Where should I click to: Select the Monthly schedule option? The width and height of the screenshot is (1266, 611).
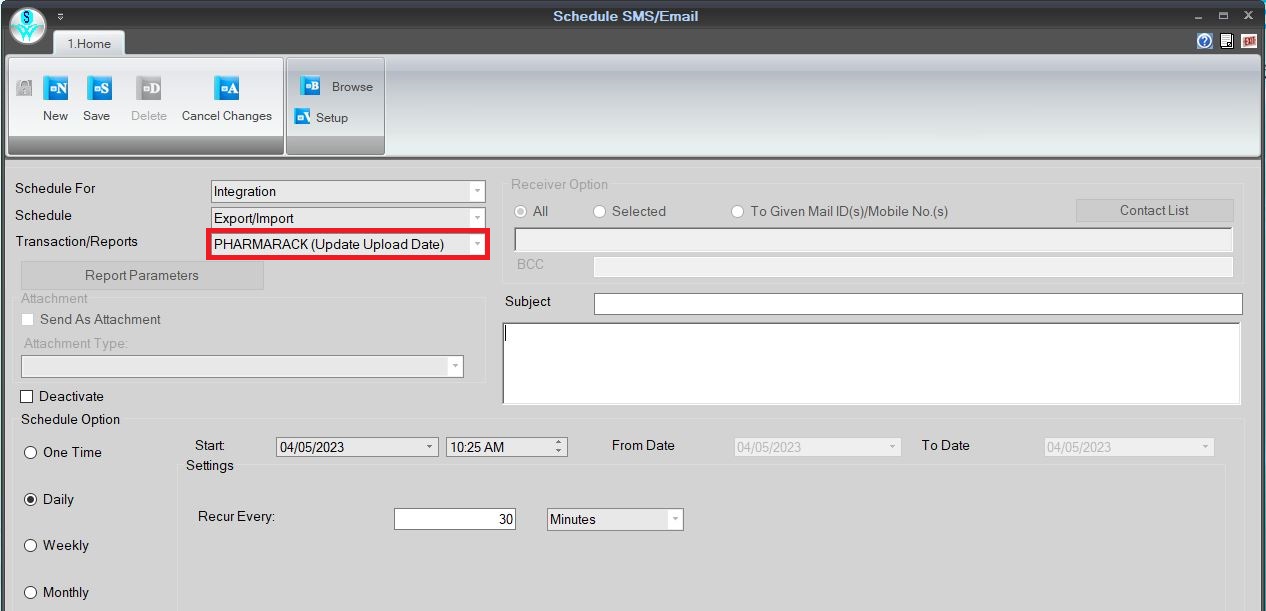coord(30,593)
